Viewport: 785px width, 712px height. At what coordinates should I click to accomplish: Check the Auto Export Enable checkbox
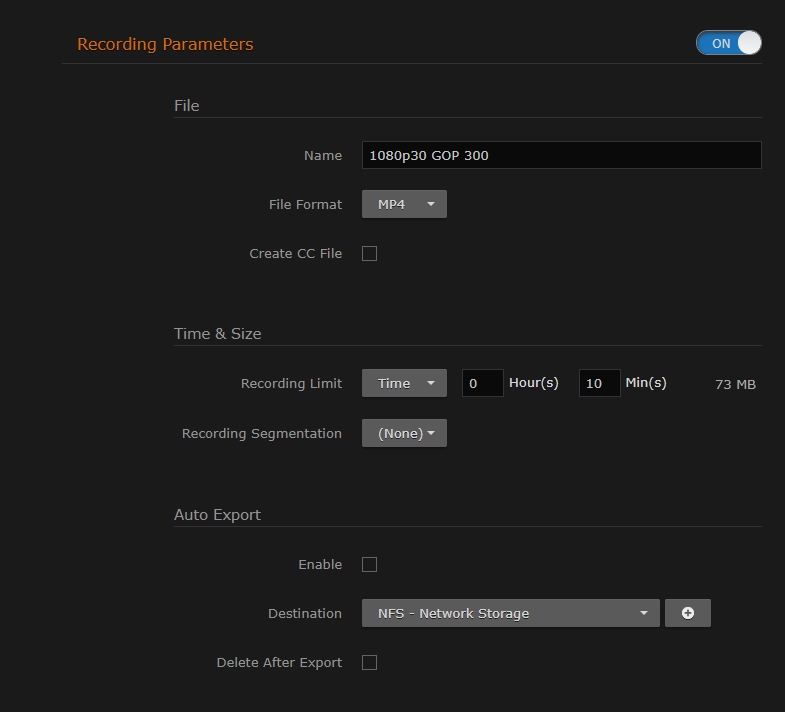point(369,565)
